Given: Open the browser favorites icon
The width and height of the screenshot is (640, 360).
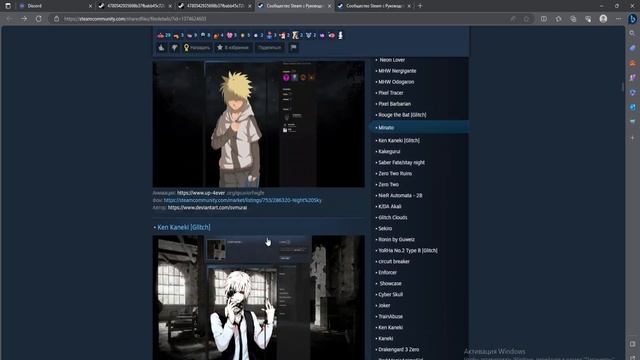Looking at the screenshot, I should (558, 19).
